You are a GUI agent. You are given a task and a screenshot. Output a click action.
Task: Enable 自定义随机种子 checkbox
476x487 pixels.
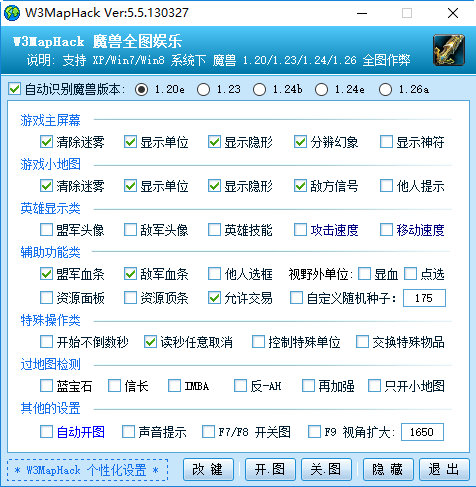(296, 298)
